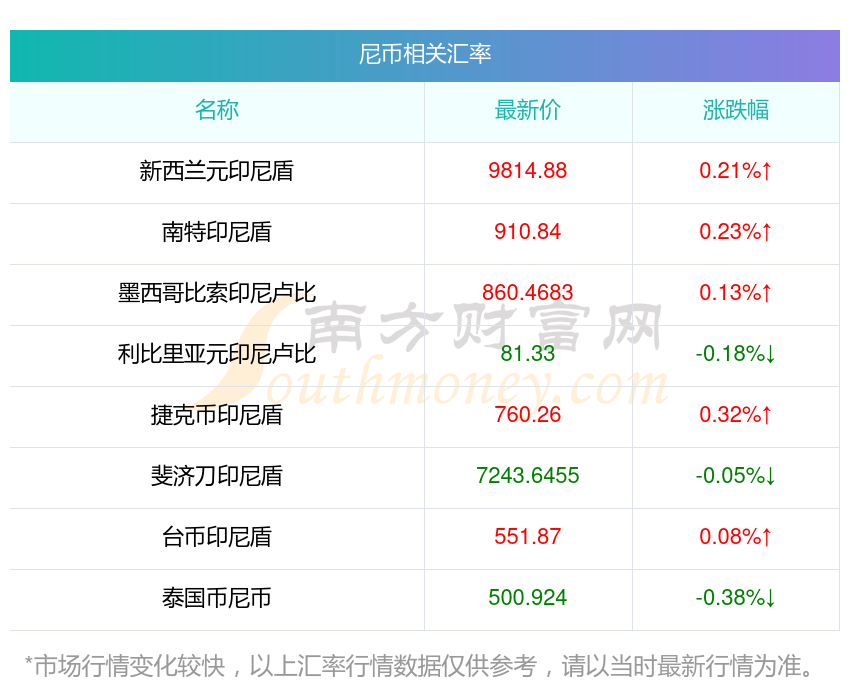Select the 捷克币印尼盾 row name
The width and height of the screenshot is (850, 698).
coord(217,415)
